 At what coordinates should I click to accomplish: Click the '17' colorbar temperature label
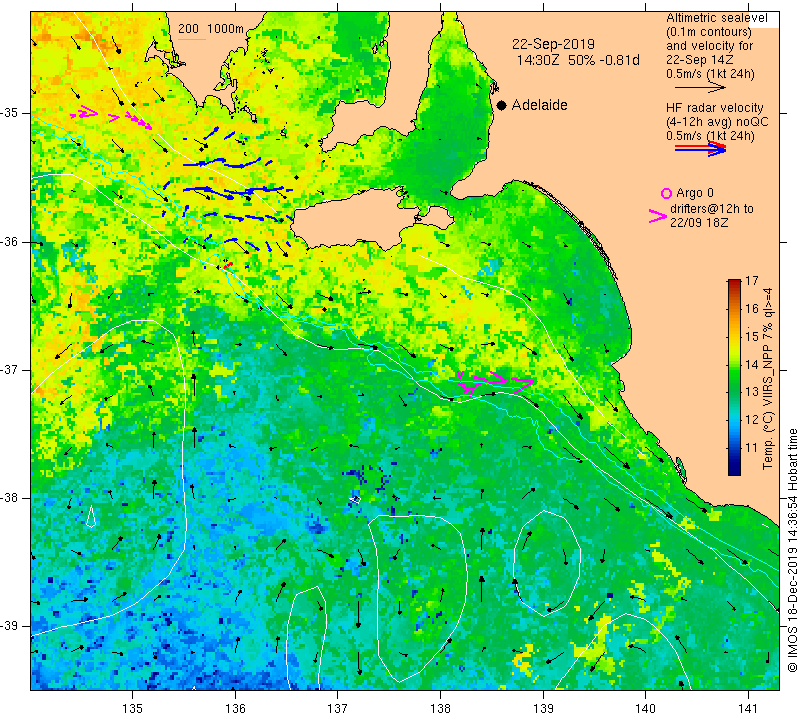coord(752,281)
